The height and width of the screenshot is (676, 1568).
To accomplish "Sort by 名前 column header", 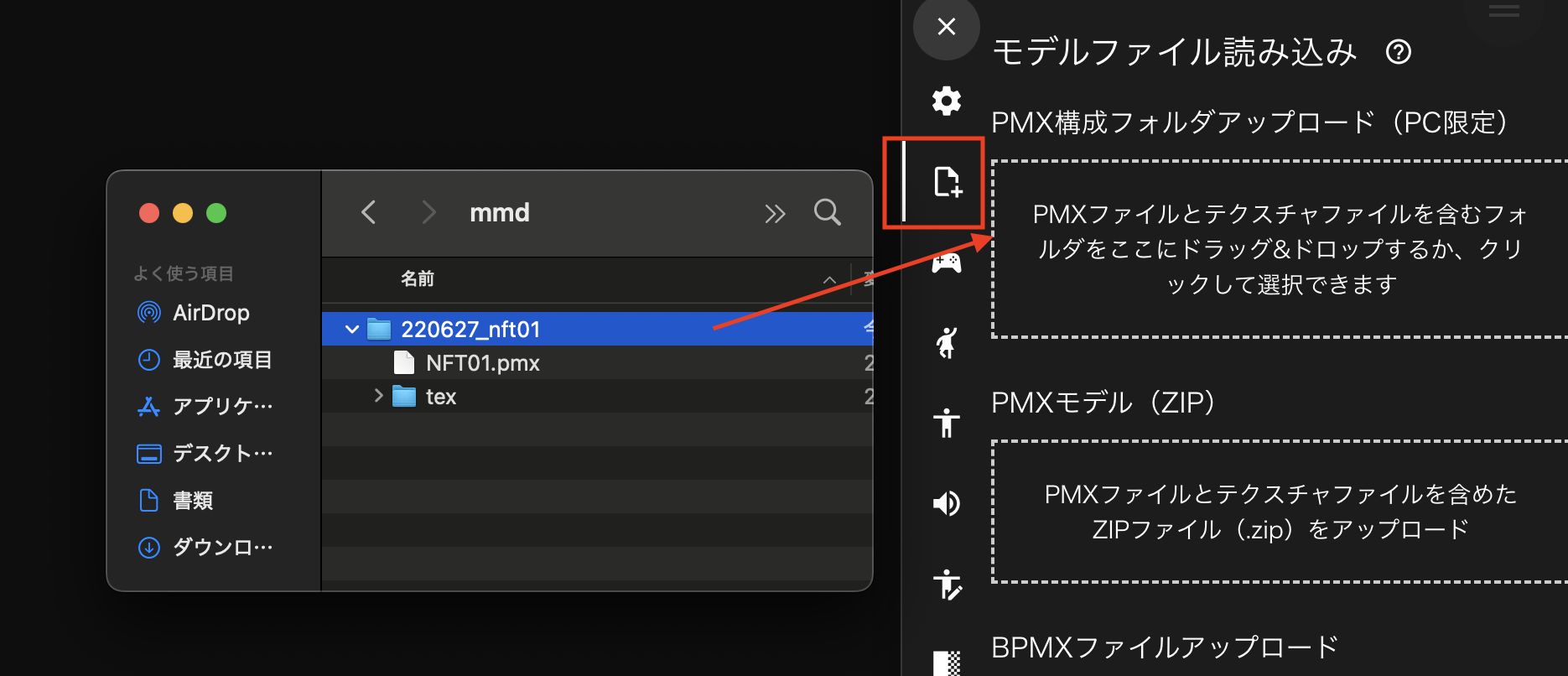I will click(x=418, y=278).
